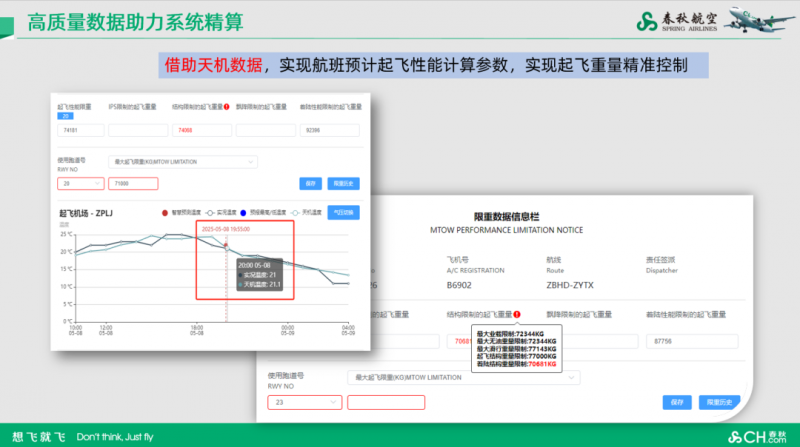
Task: Click the 起飞机场 - ZPLJ chart title
Action: coord(86,213)
